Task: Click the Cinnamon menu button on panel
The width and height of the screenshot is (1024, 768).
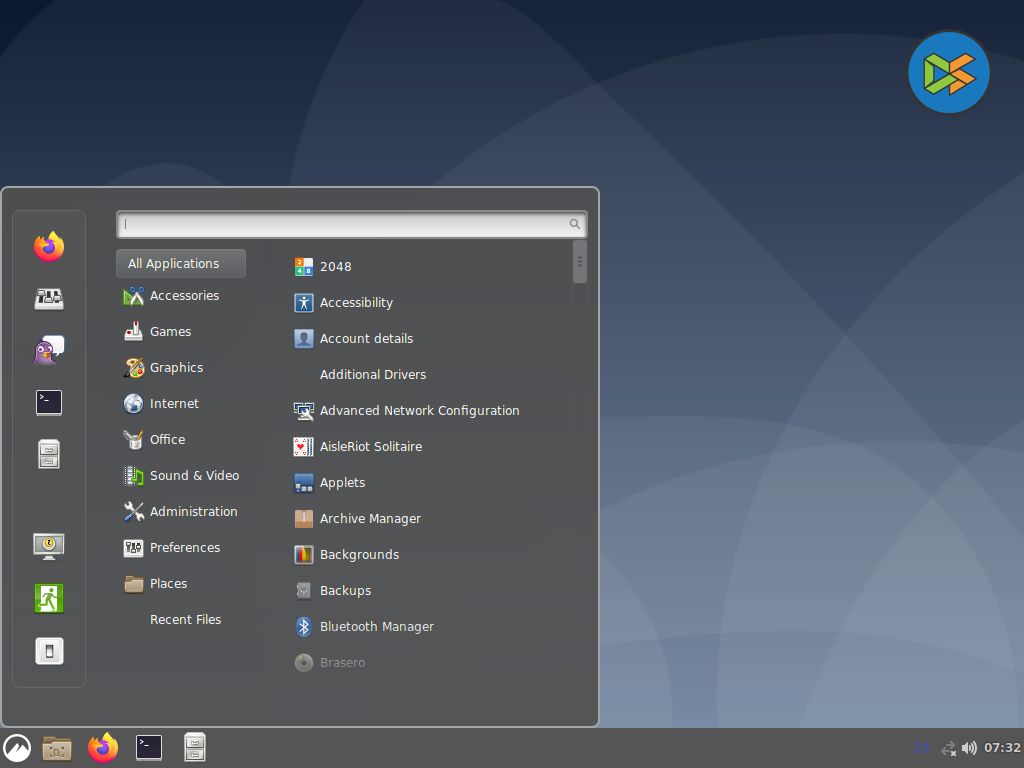Action: 17,748
